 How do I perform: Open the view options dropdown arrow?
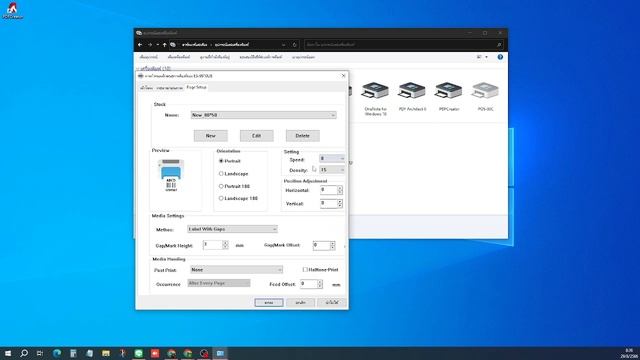pos(486,57)
